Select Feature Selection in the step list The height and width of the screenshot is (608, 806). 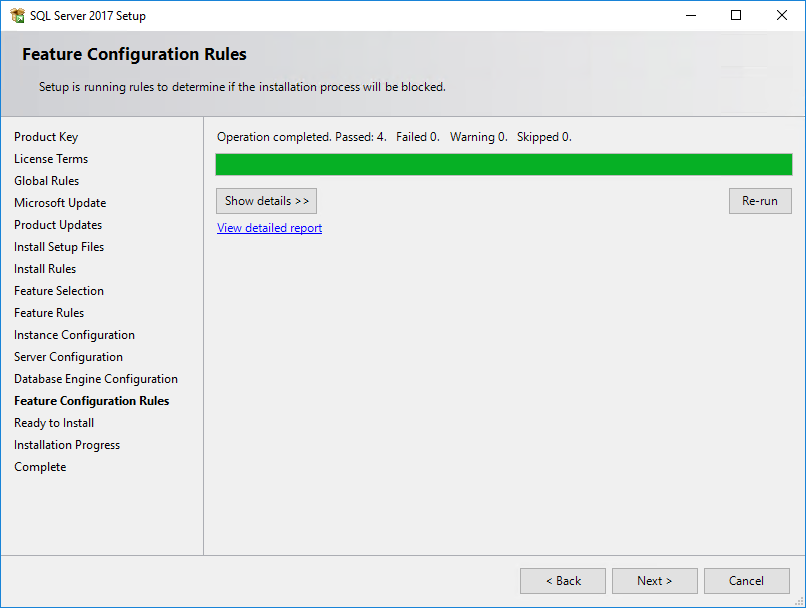pyautogui.click(x=59, y=291)
